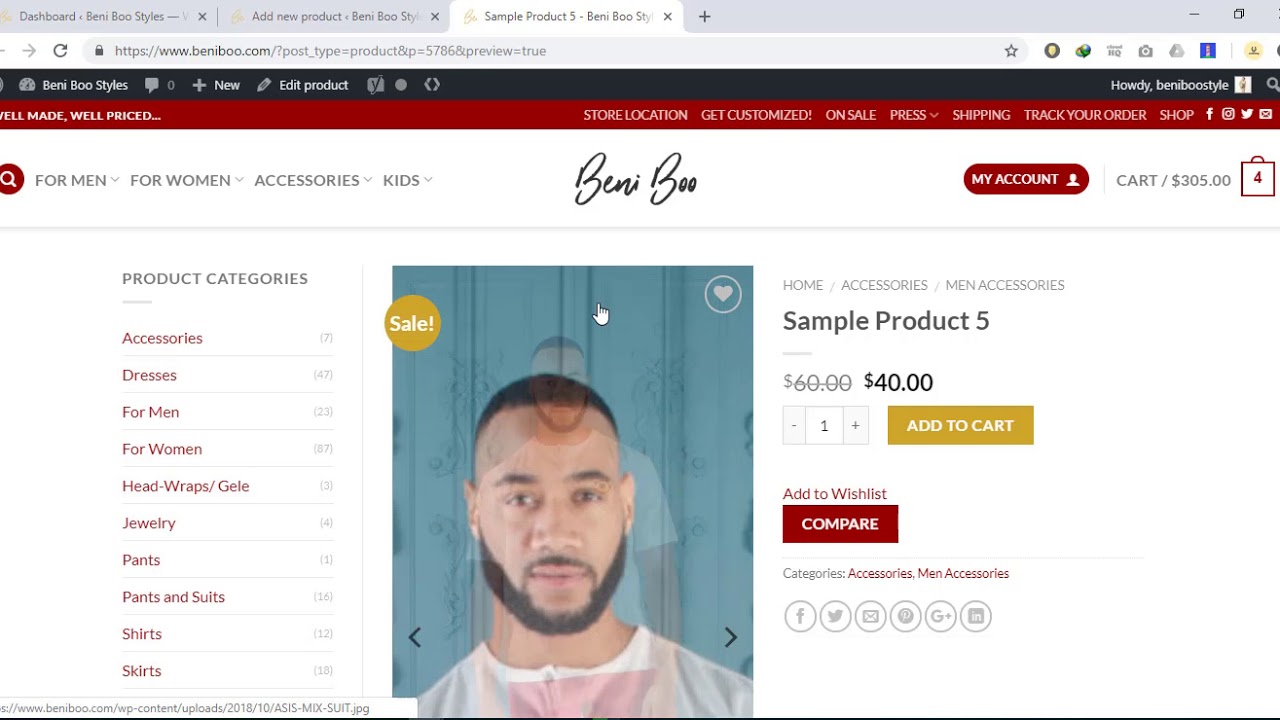Click the quantity input field
Screen dimensions: 1280x720
pos(824,425)
